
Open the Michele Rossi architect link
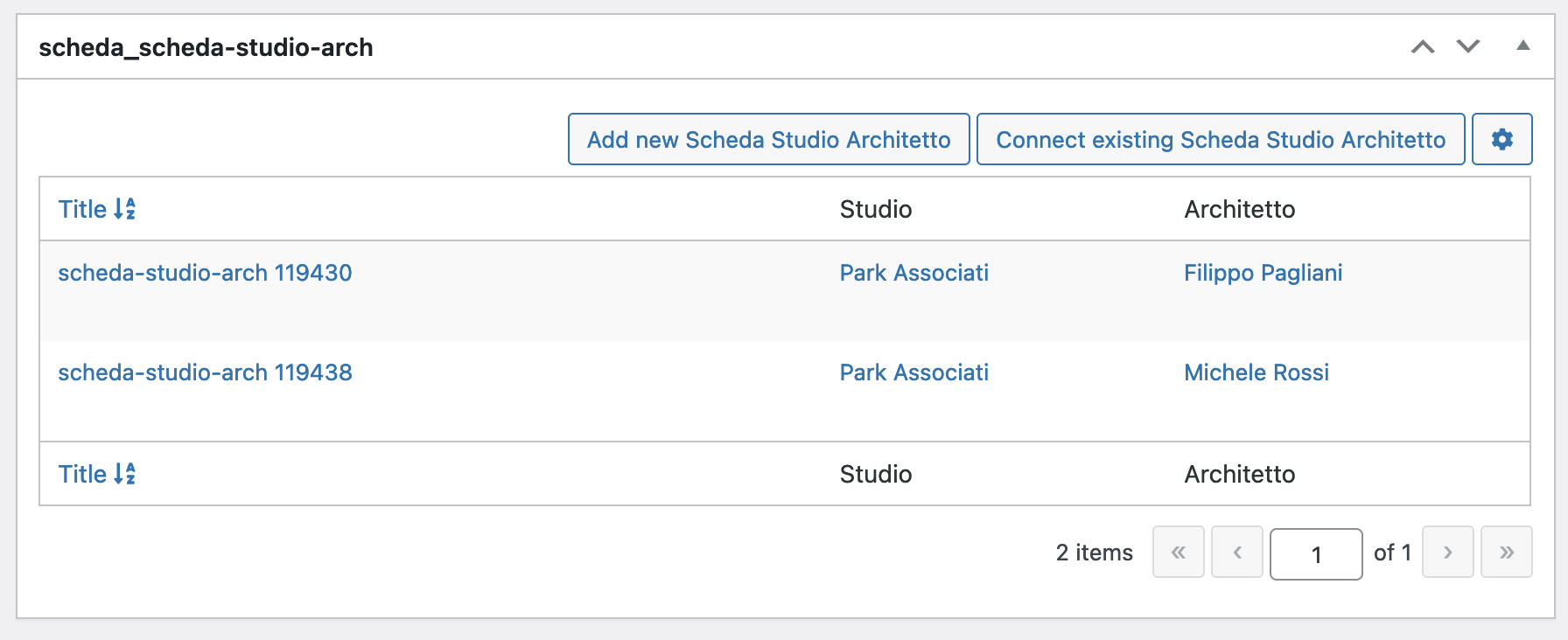(1256, 372)
